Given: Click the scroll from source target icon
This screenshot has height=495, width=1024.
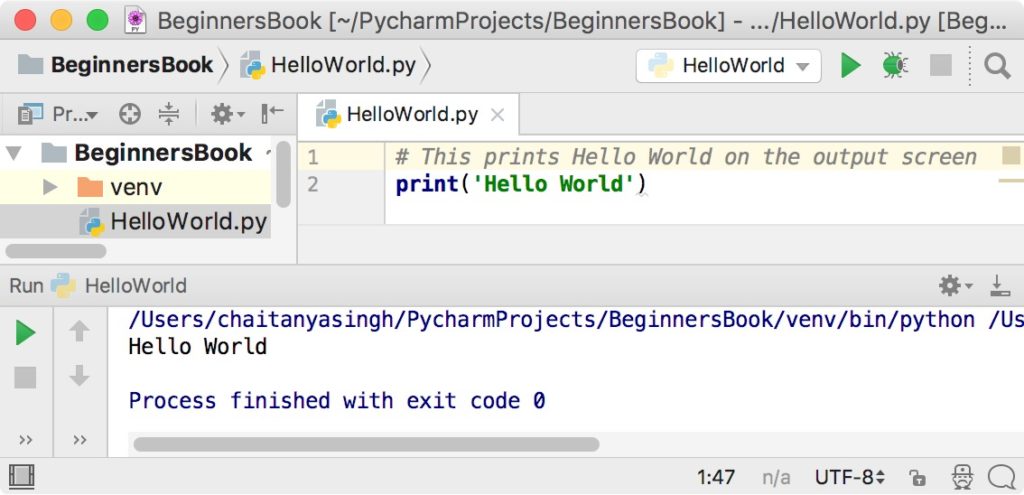Looking at the screenshot, I should pyautogui.click(x=130, y=114).
